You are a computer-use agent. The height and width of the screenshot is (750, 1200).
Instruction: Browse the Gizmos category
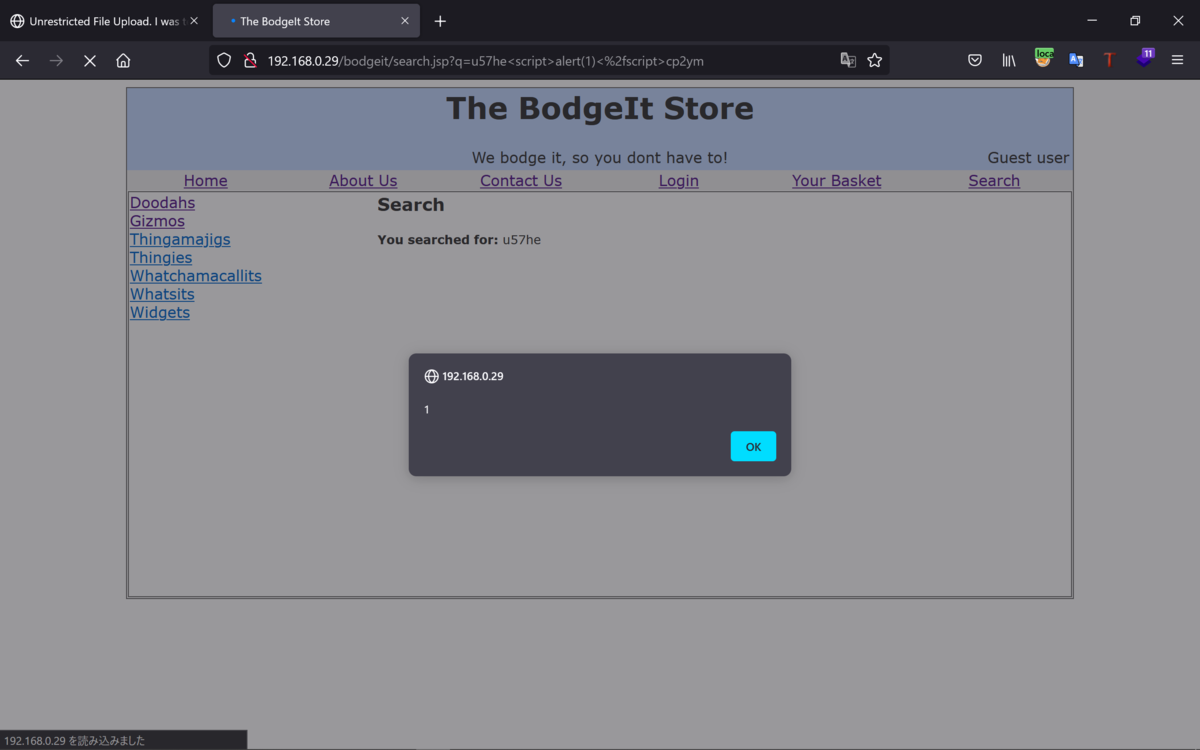point(157,221)
